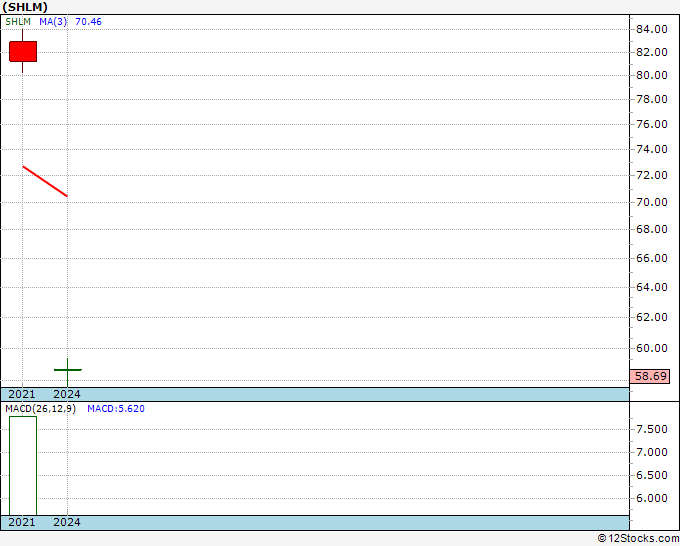The width and height of the screenshot is (680, 546).
Task: Open the 12Stocks.com copyright link
Action: click(638, 539)
